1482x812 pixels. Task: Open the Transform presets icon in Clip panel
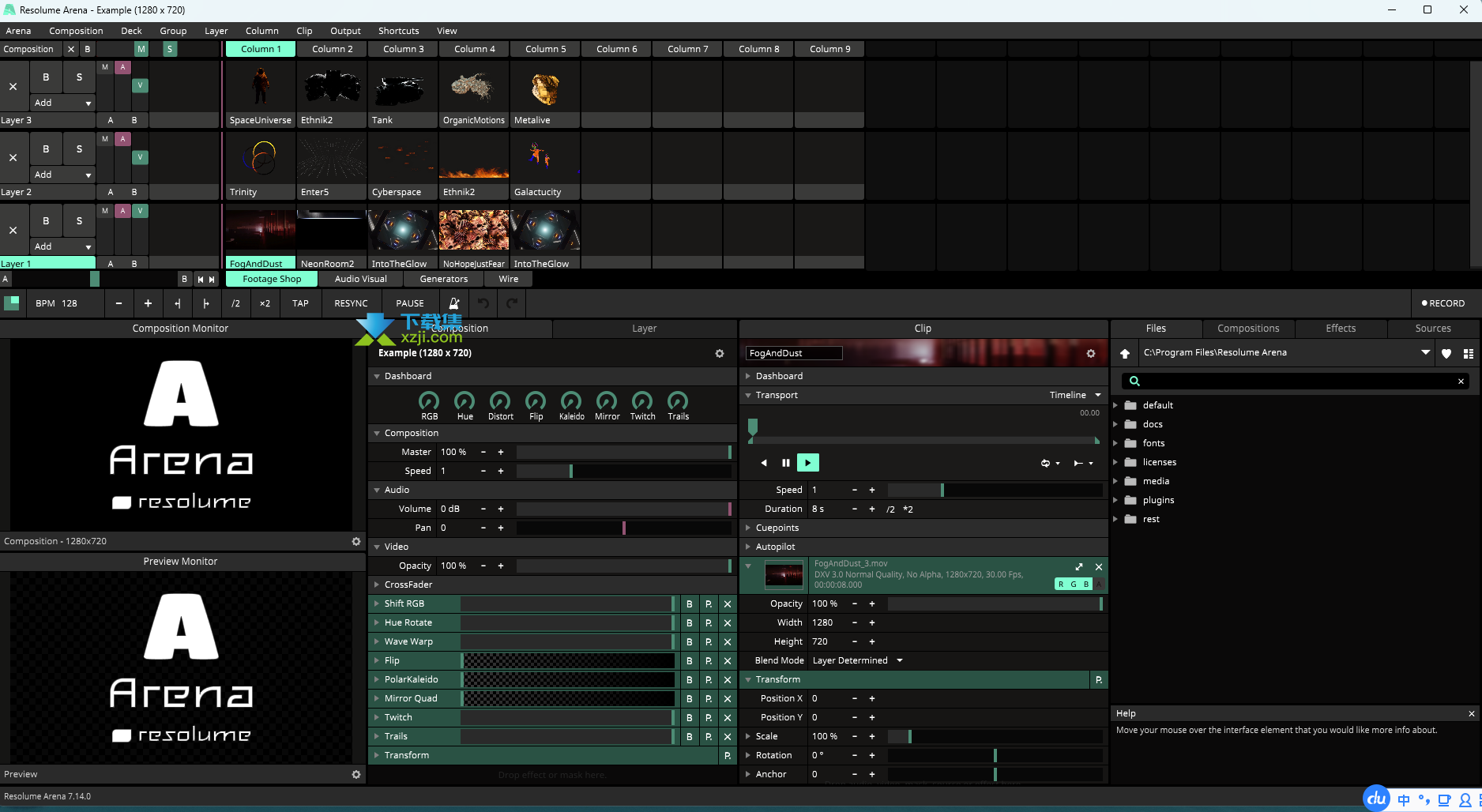1099,679
